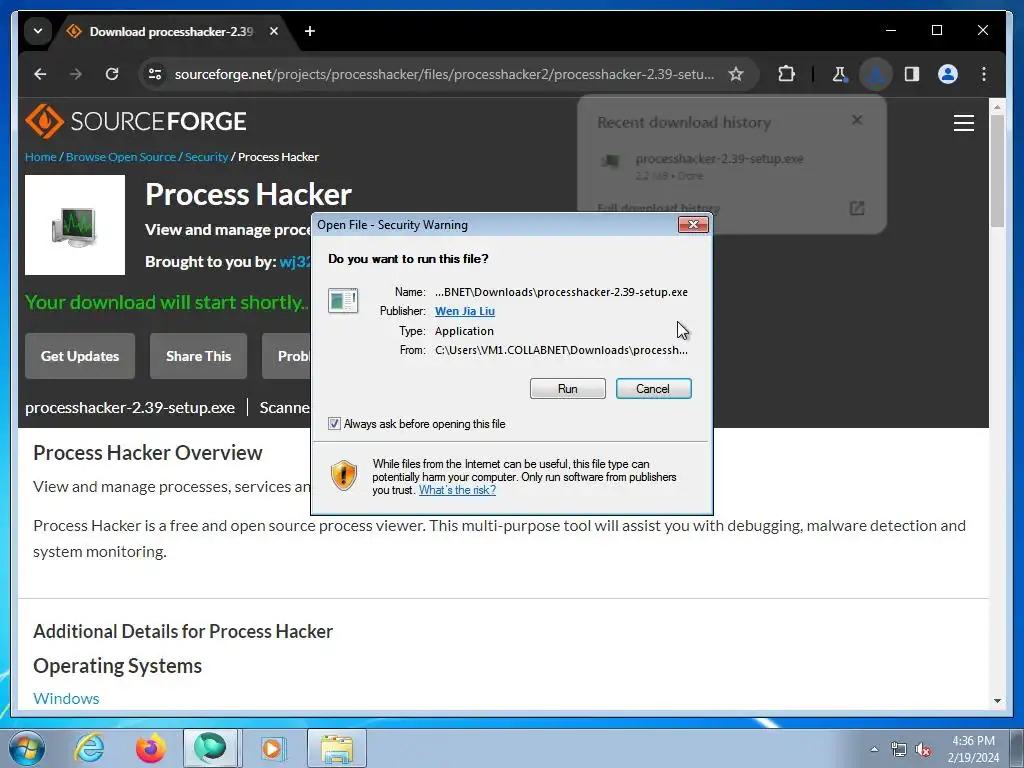Open a new browser tab
Screen dimensions: 1024x768
[x=310, y=31]
